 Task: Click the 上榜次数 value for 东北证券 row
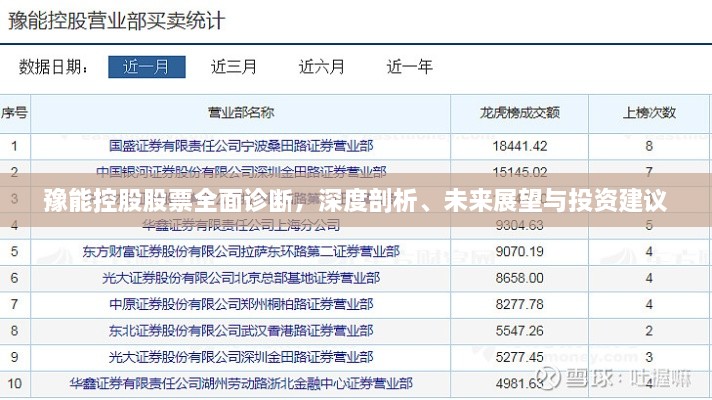pos(649,331)
